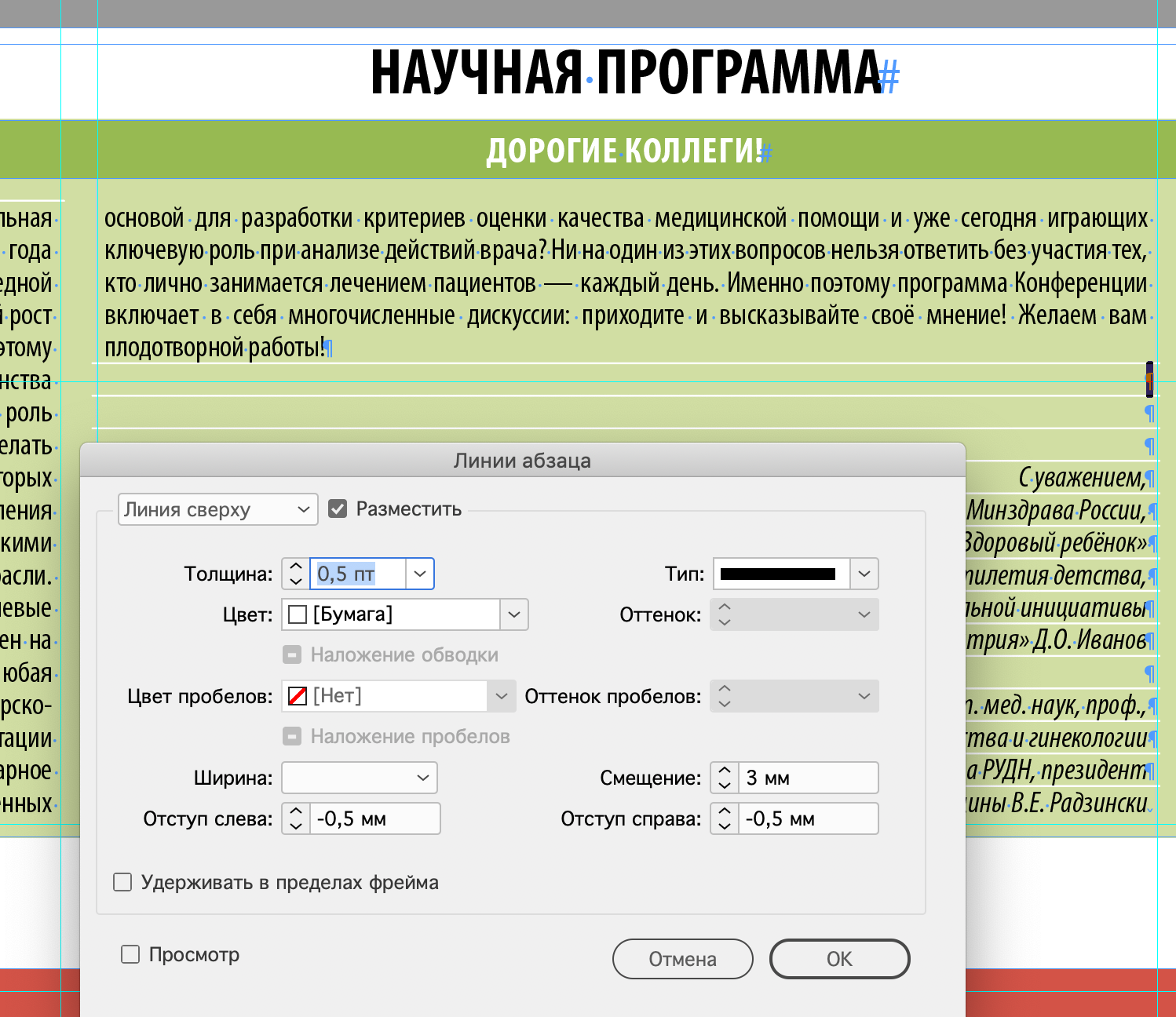
Task: Click the 'С уважением,' line in the document
Action: pos(1082,477)
